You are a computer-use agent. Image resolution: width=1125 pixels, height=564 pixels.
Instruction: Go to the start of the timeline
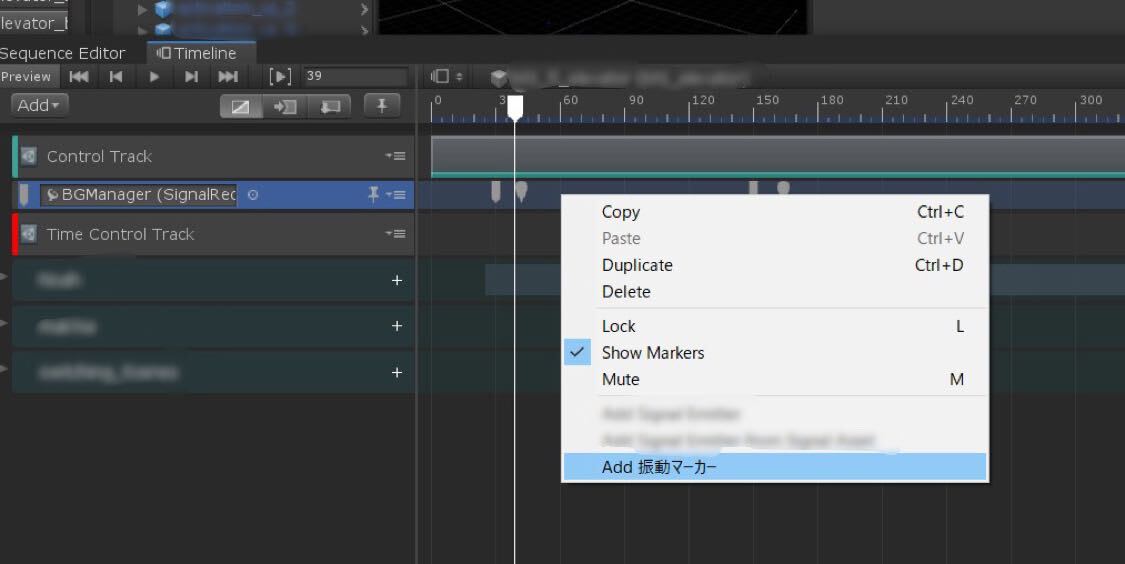tap(79, 77)
